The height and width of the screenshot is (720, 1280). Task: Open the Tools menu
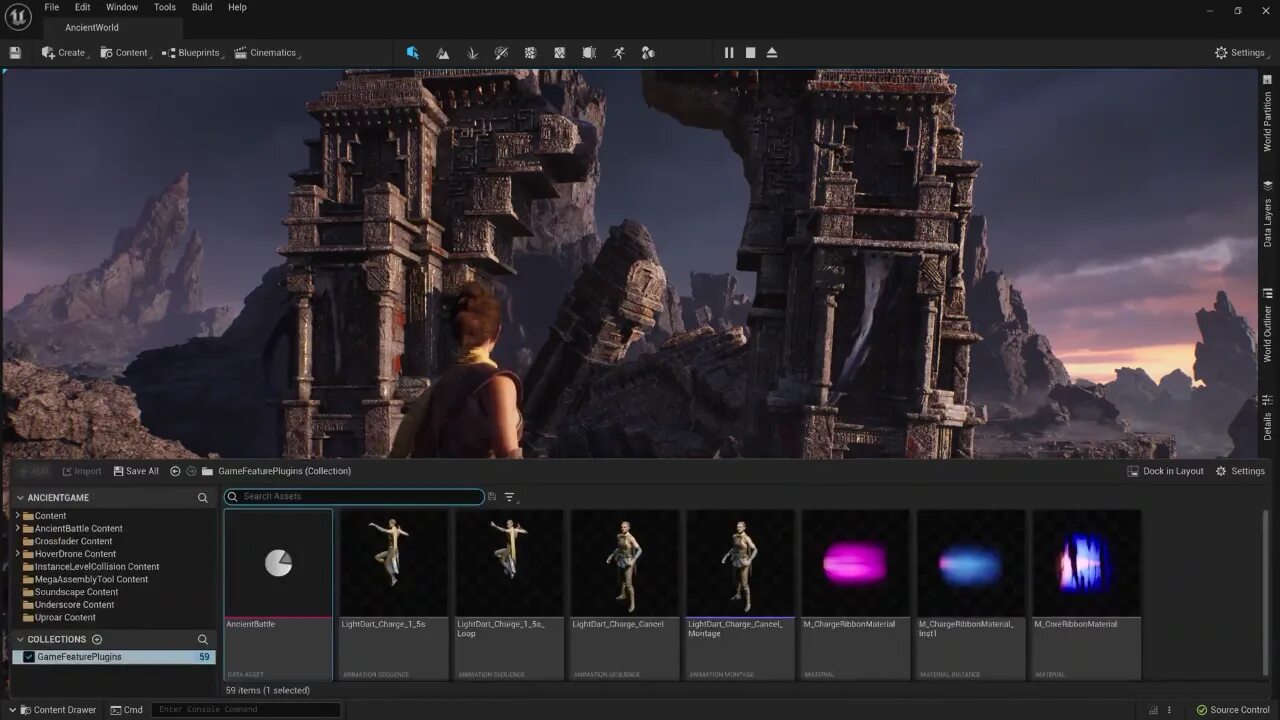pyautogui.click(x=165, y=7)
